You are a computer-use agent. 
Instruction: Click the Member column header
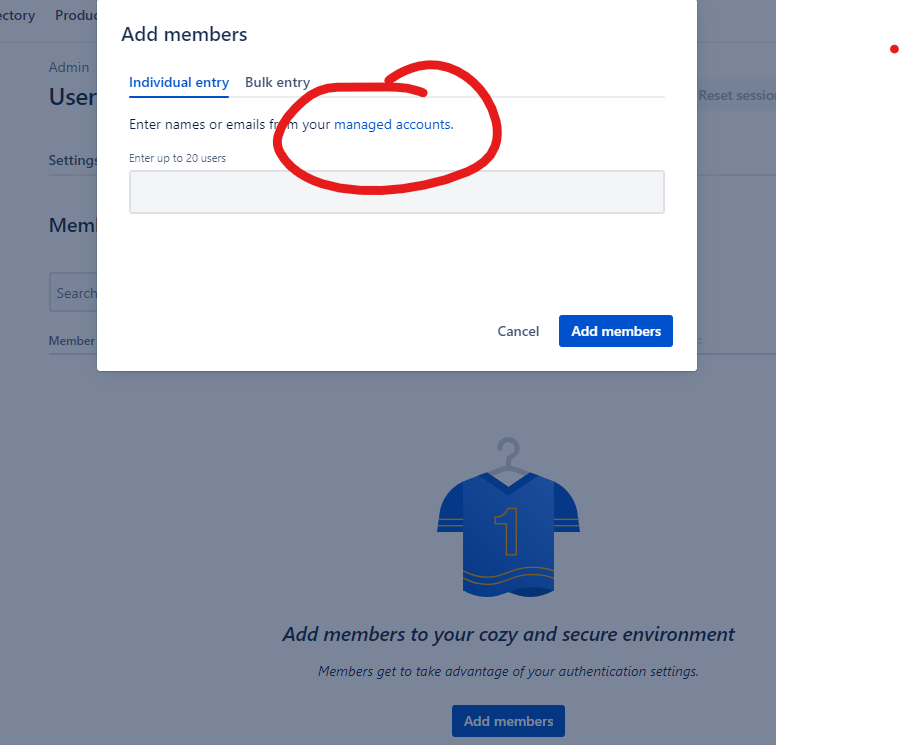tap(72, 341)
